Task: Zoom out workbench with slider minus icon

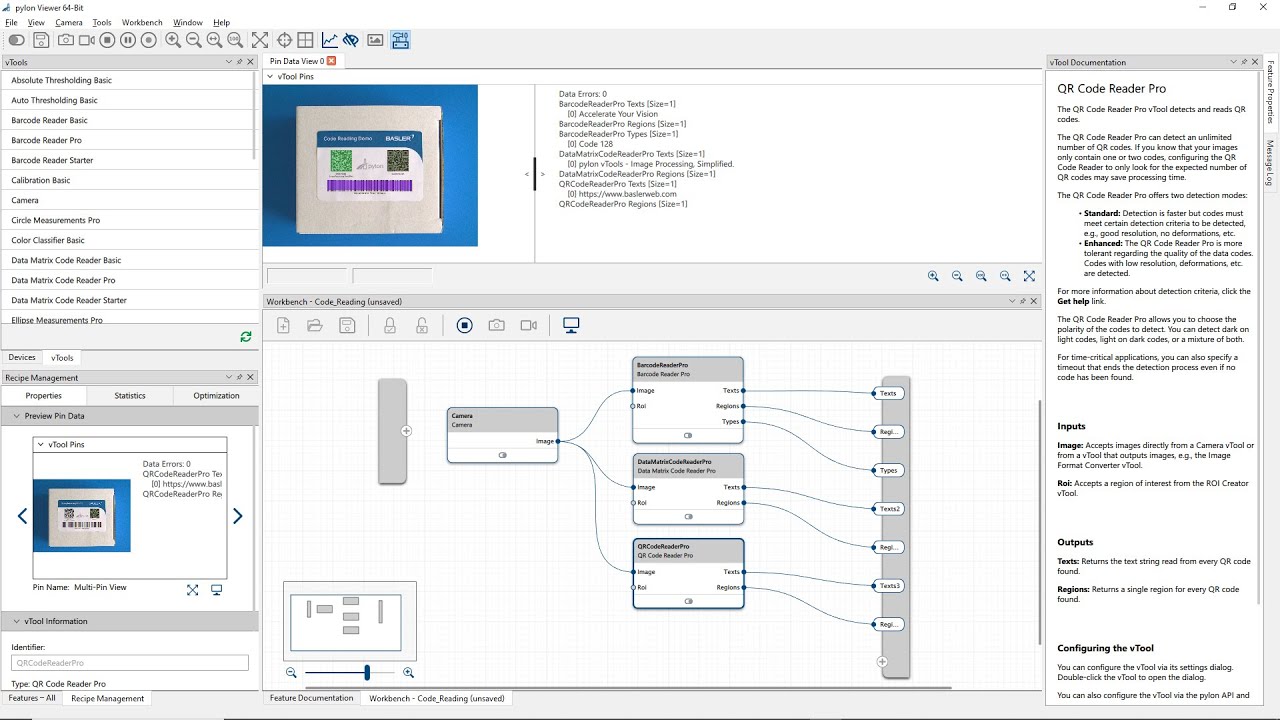Action: coord(291,673)
